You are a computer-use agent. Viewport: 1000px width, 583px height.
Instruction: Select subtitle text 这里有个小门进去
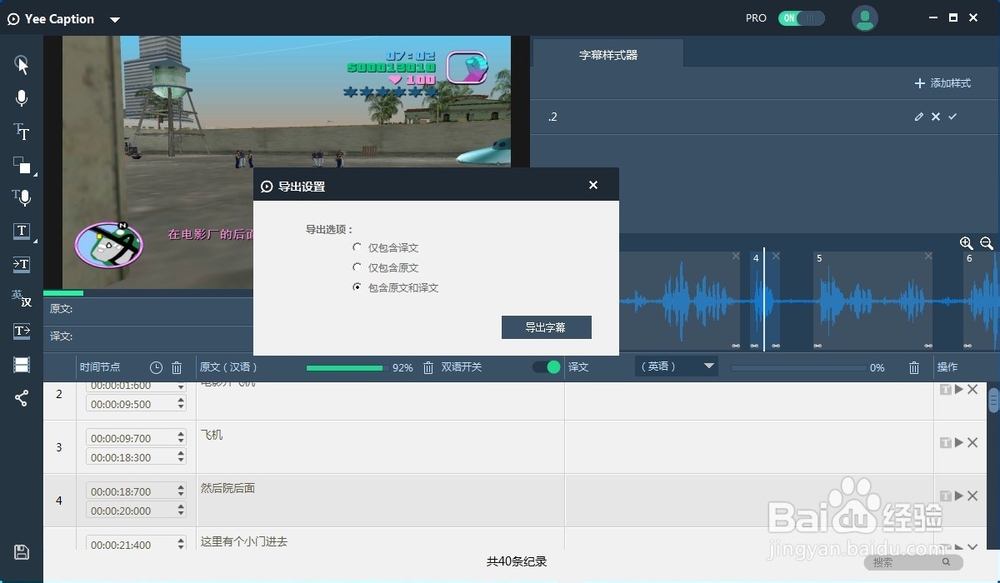click(244, 542)
